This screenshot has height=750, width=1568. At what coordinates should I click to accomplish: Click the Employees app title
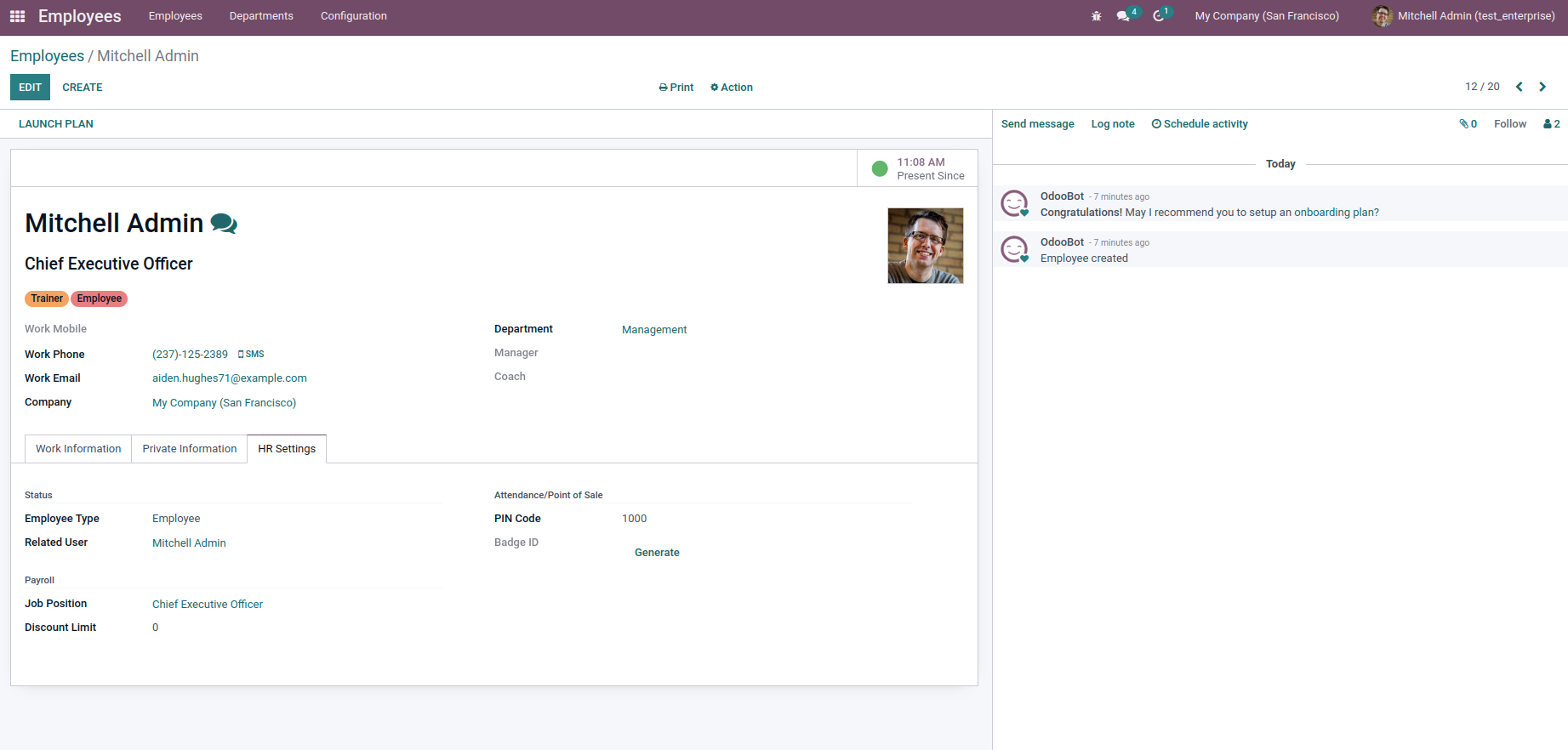pos(80,16)
